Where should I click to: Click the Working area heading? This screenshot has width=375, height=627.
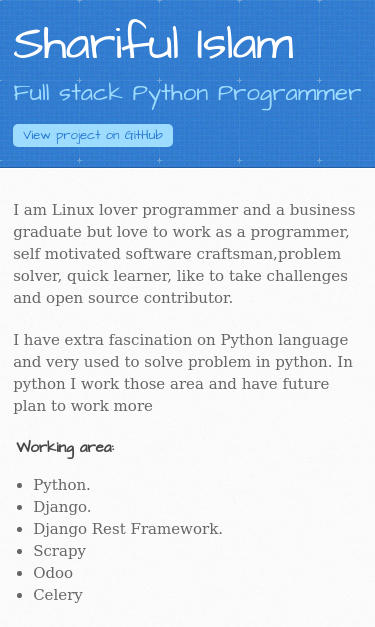[x=66, y=448]
